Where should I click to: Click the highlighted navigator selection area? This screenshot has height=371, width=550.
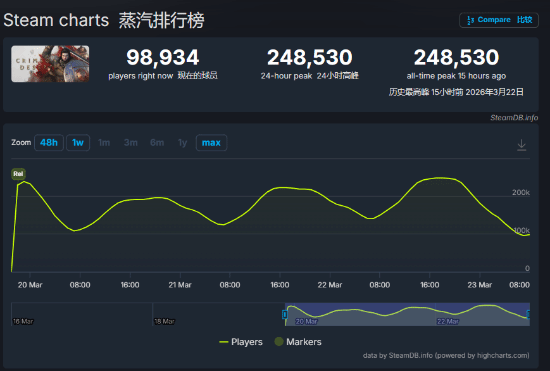(407, 314)
